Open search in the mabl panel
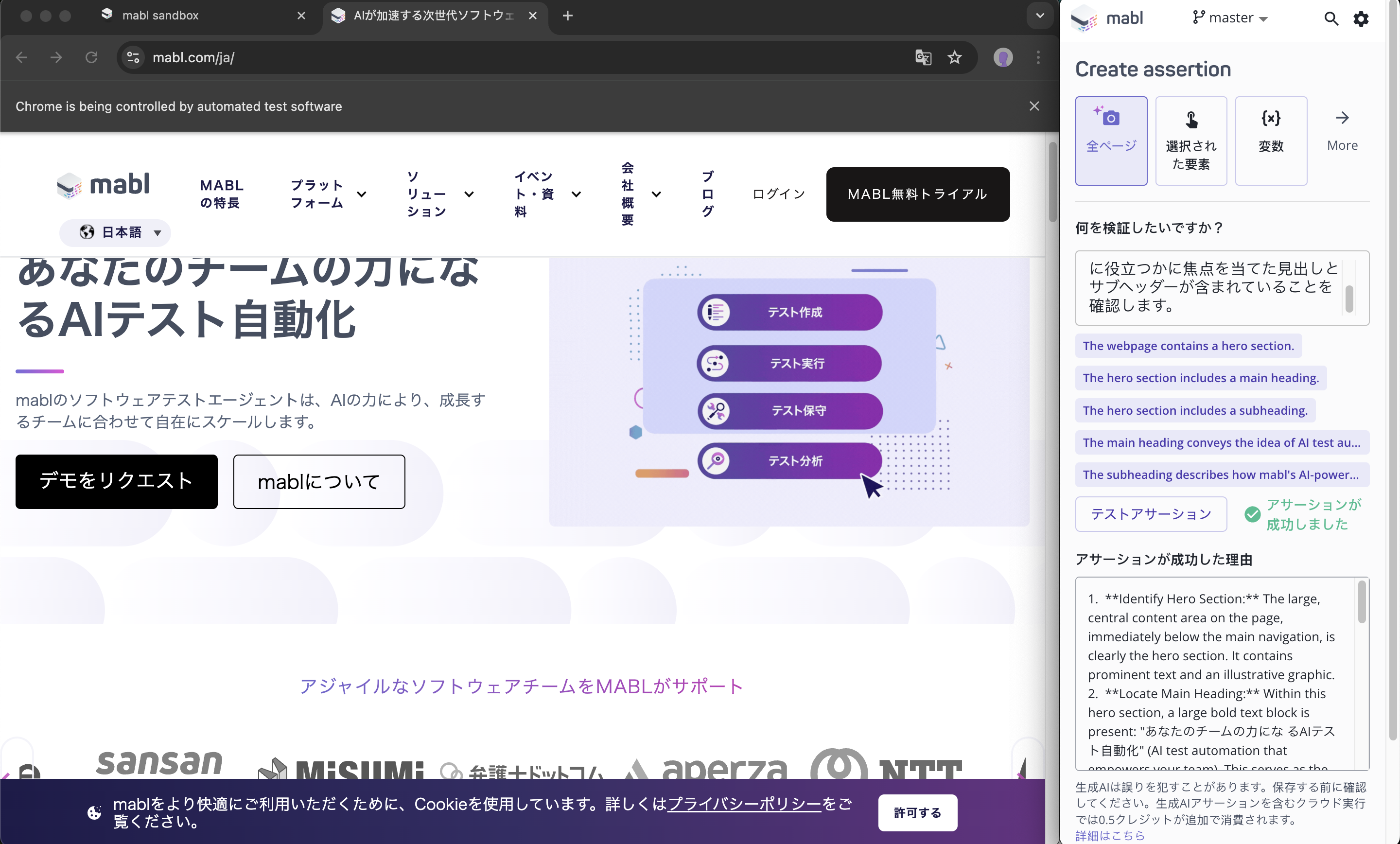Image resolution: width=1400 pixels, height=844 pixels. tap(1331, 18)
